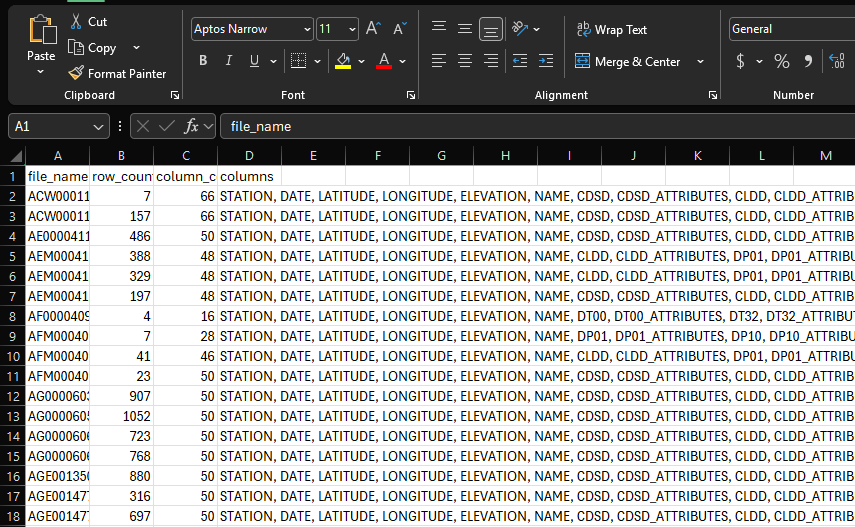855x527 pixels.
Task: Select top vertical align
Action: click(439, 28)
